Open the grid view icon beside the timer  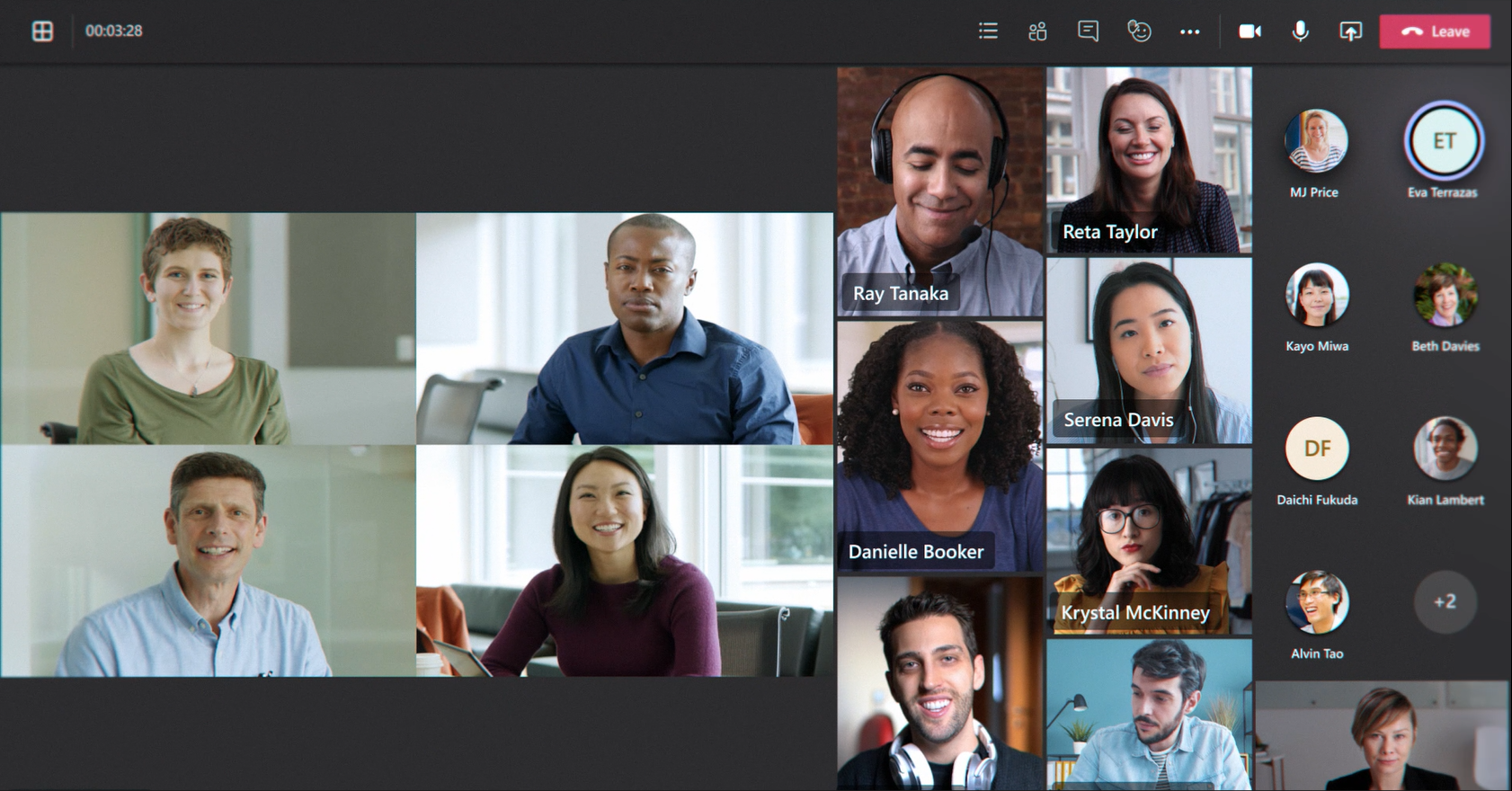[x=42, y=31]
